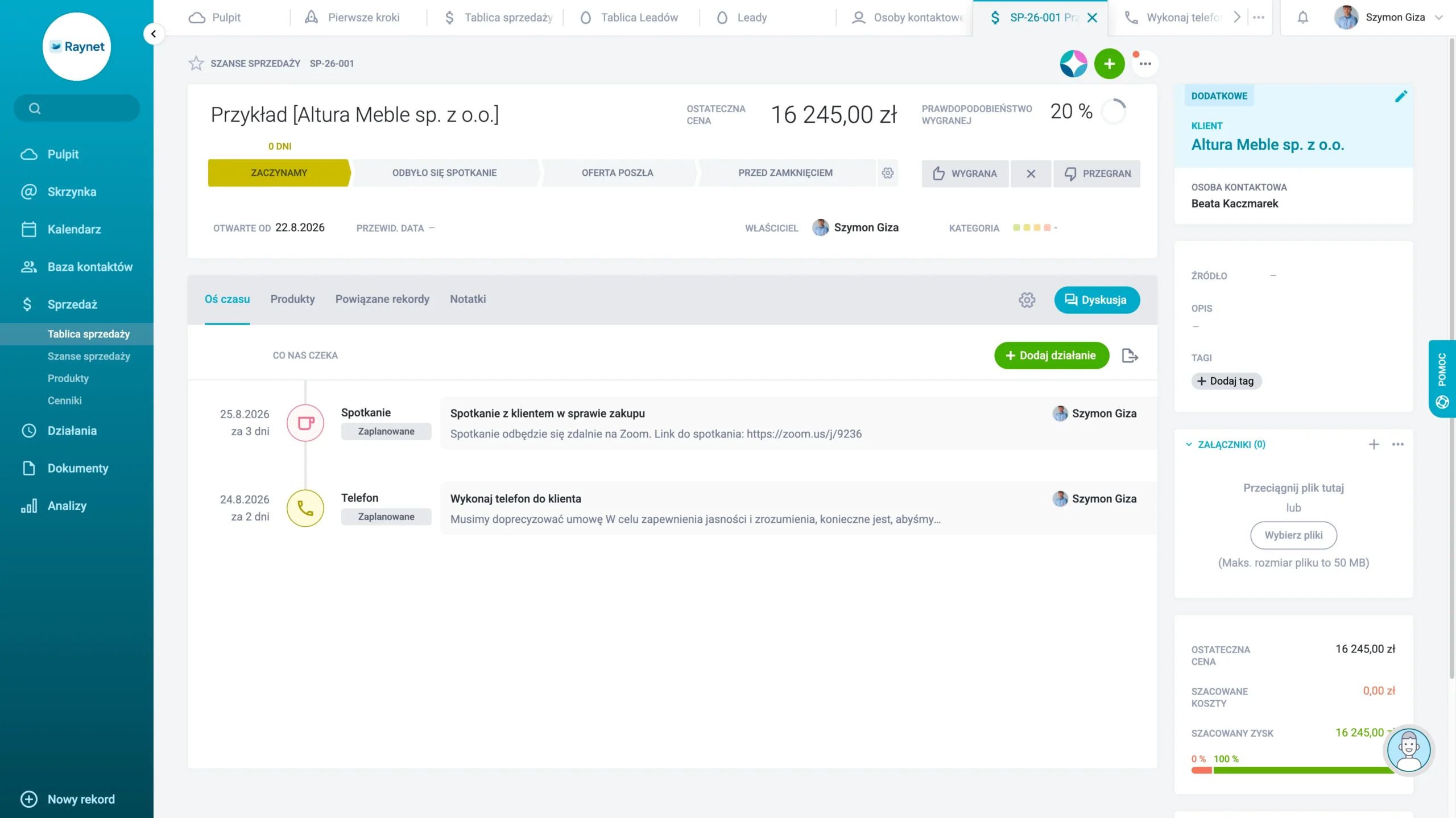Open pipeline stage settings gear

[887, 173]
